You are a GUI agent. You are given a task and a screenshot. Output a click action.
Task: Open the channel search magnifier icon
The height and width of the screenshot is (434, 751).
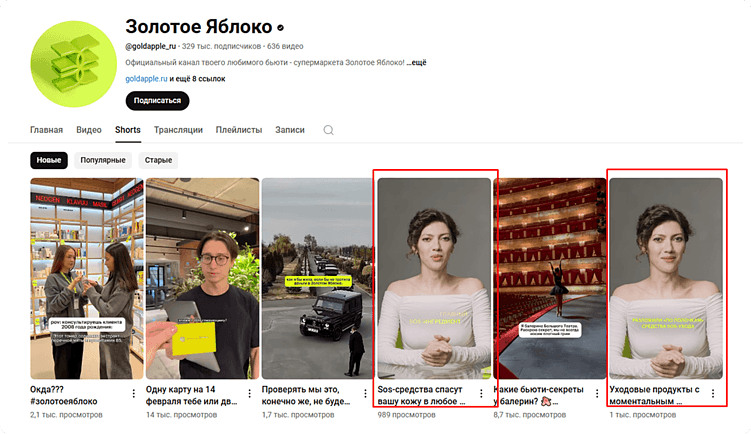(328, 130)
